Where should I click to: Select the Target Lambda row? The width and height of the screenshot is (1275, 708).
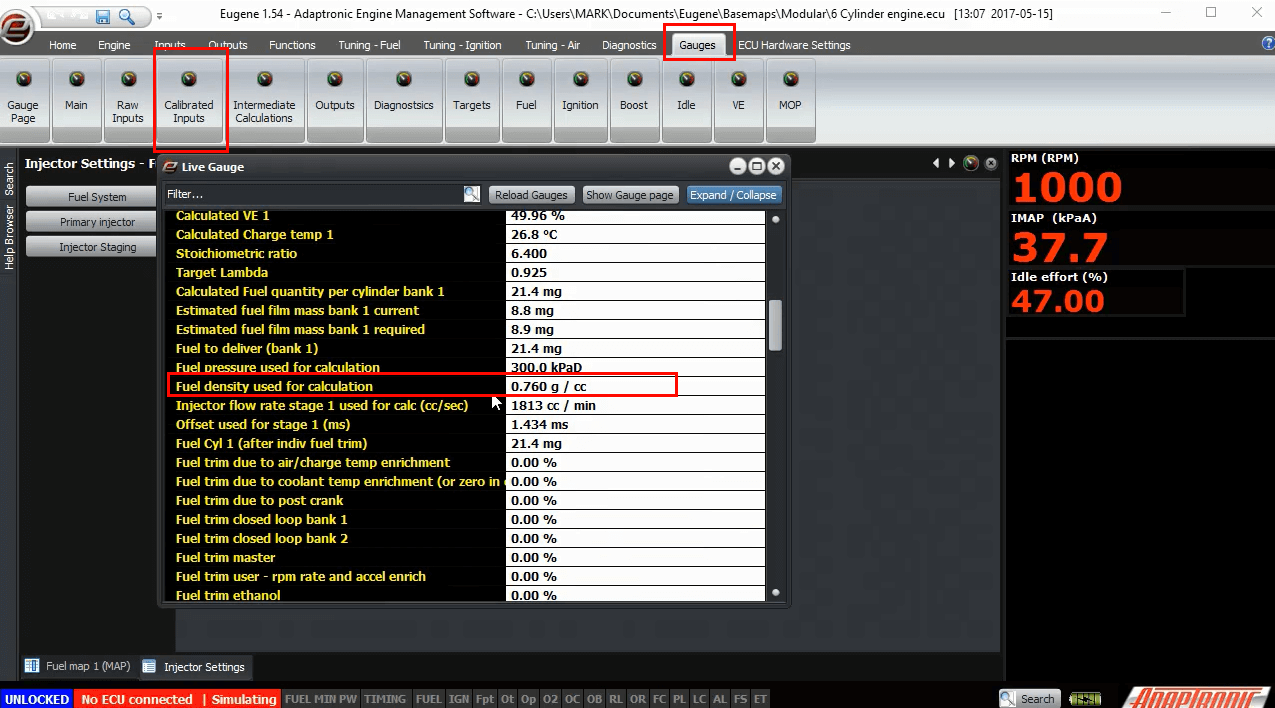click(x=468, y=272)
